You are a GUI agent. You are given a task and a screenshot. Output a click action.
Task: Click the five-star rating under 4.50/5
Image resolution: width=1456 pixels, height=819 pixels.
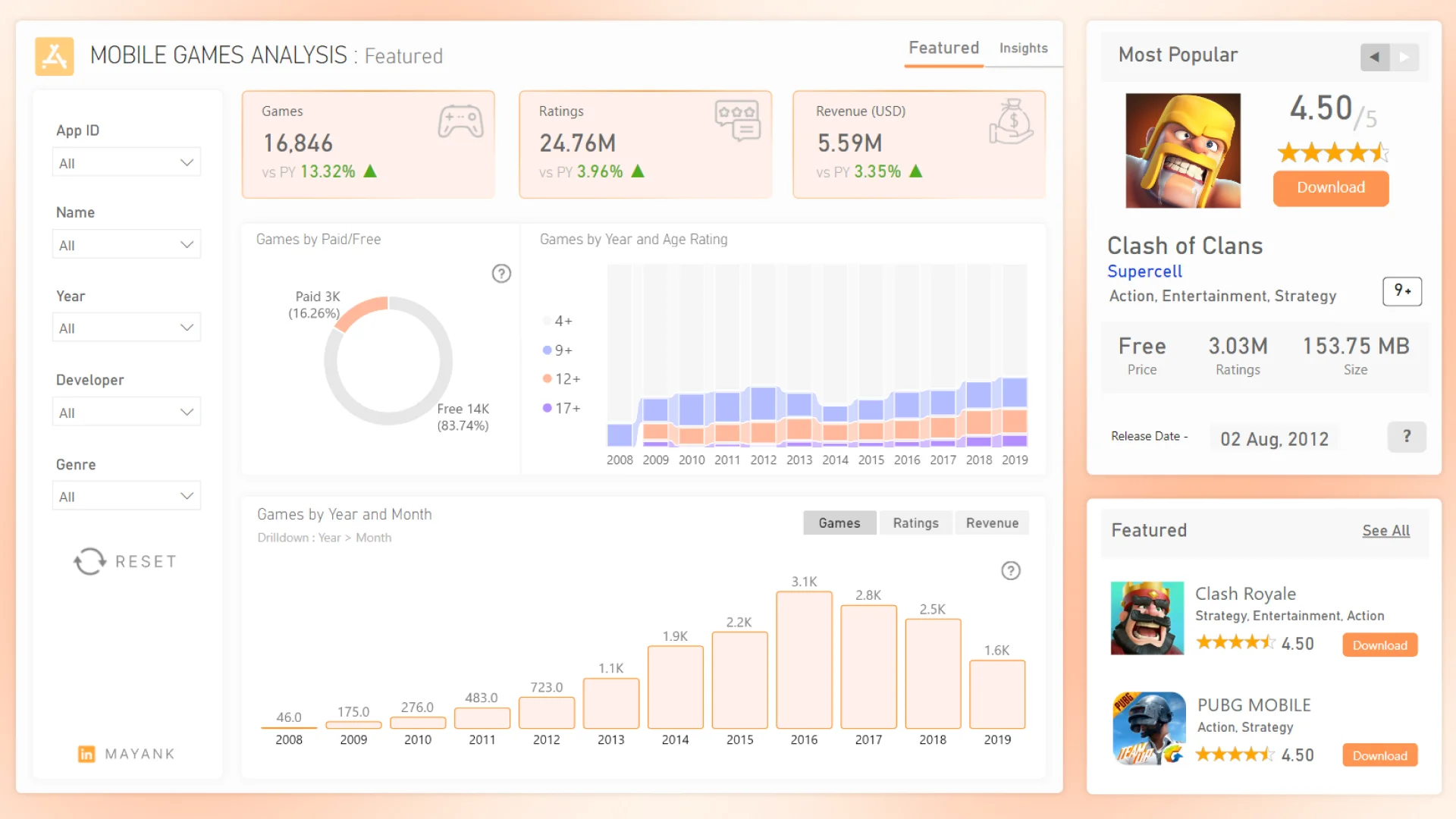click(x=1333, y=153)
